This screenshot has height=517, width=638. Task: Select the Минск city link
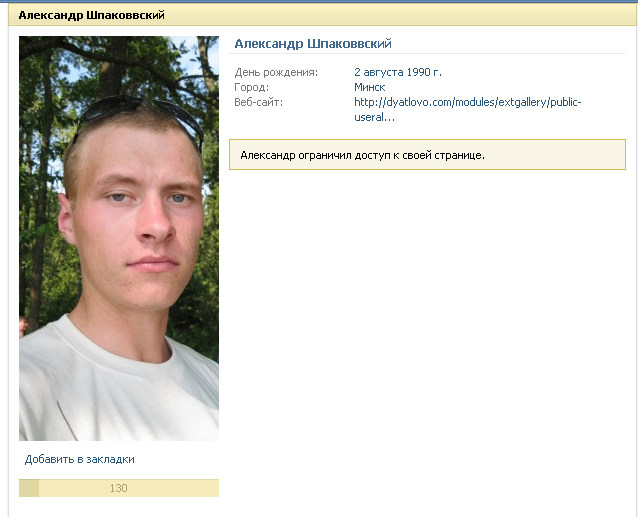[369, 87]
